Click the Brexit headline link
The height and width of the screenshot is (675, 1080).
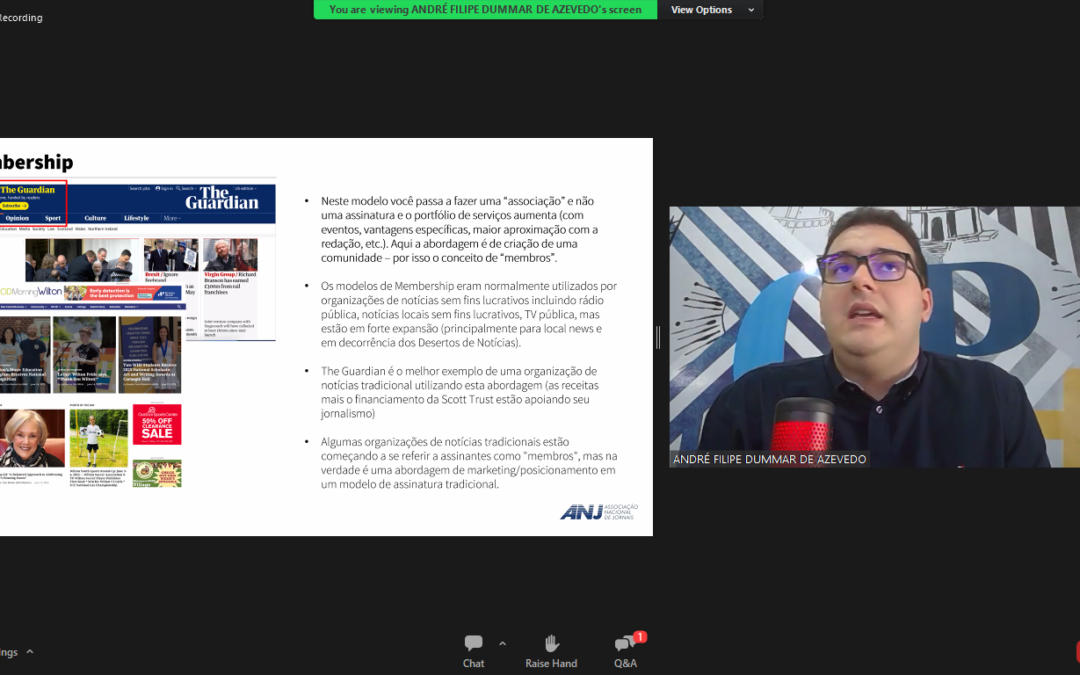point(162,277)
